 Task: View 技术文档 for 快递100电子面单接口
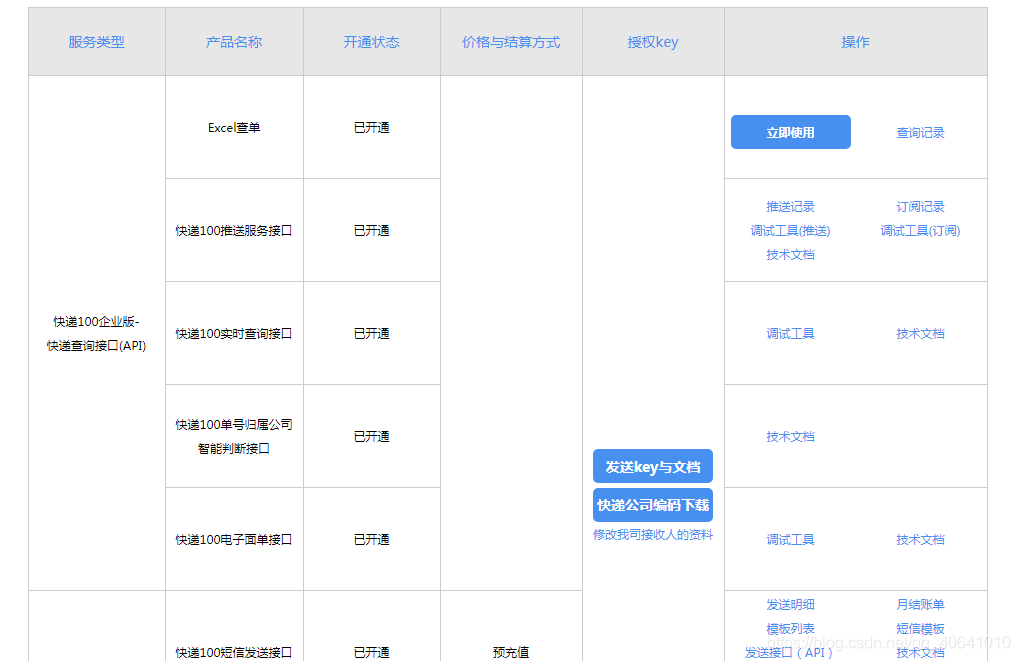919,539
